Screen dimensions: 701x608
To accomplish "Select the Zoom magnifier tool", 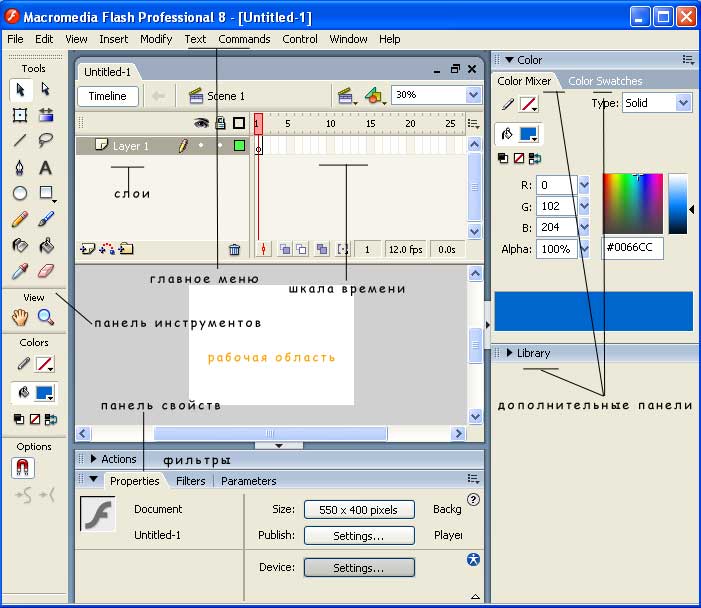I will coord(46,317).
